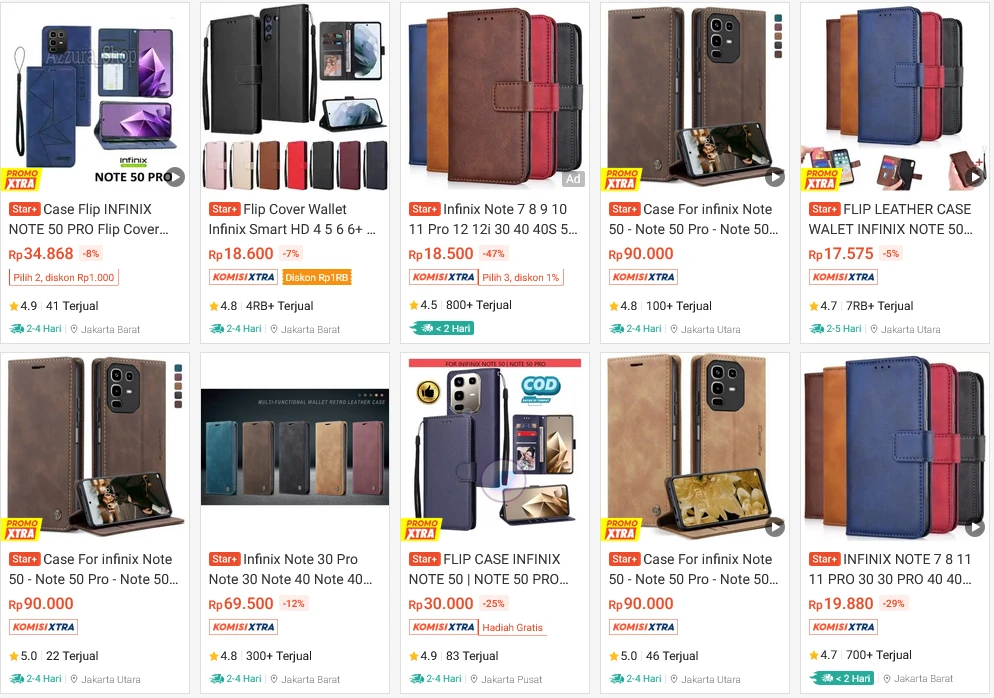The image size is (994, 698).
Task: Click the star rating icon on FLIP LEATHER CASE WALET
Action: click(815, 305)
